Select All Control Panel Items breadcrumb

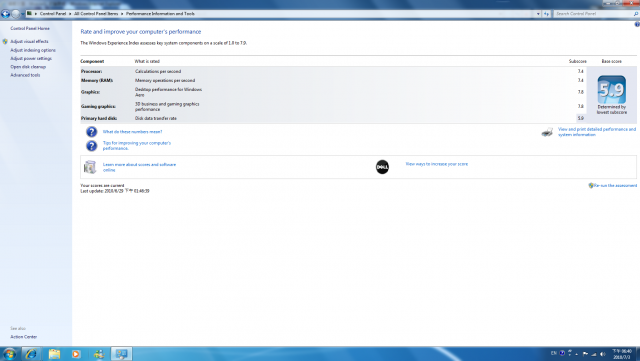(96, 13)
